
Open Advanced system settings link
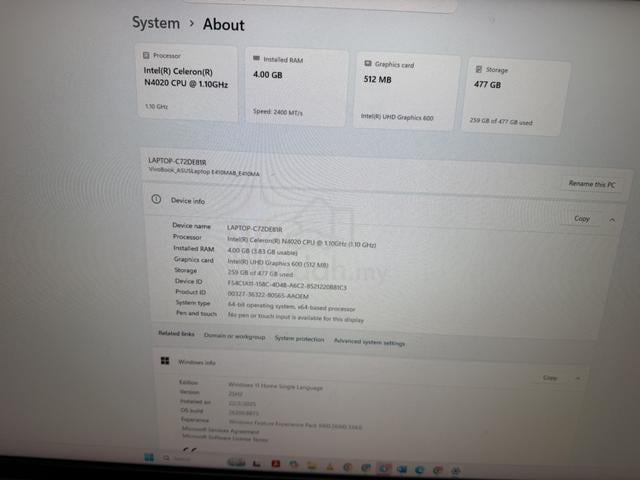pos(369,342)
